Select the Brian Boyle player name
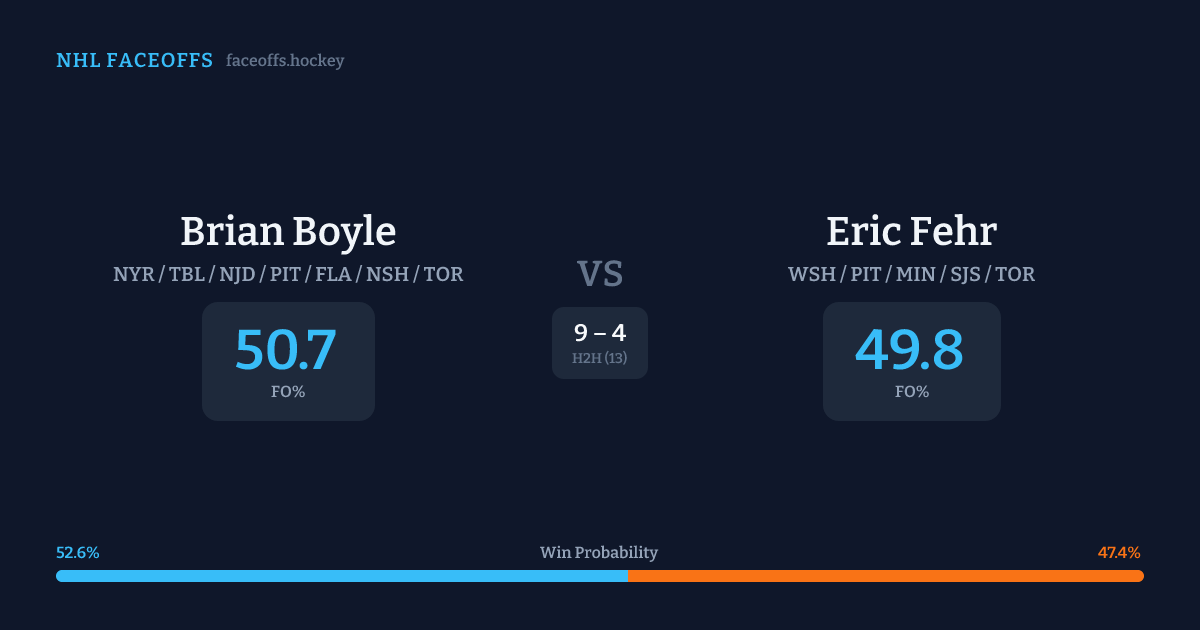Viewport: 1200px width, 630px height. [288, 231]
